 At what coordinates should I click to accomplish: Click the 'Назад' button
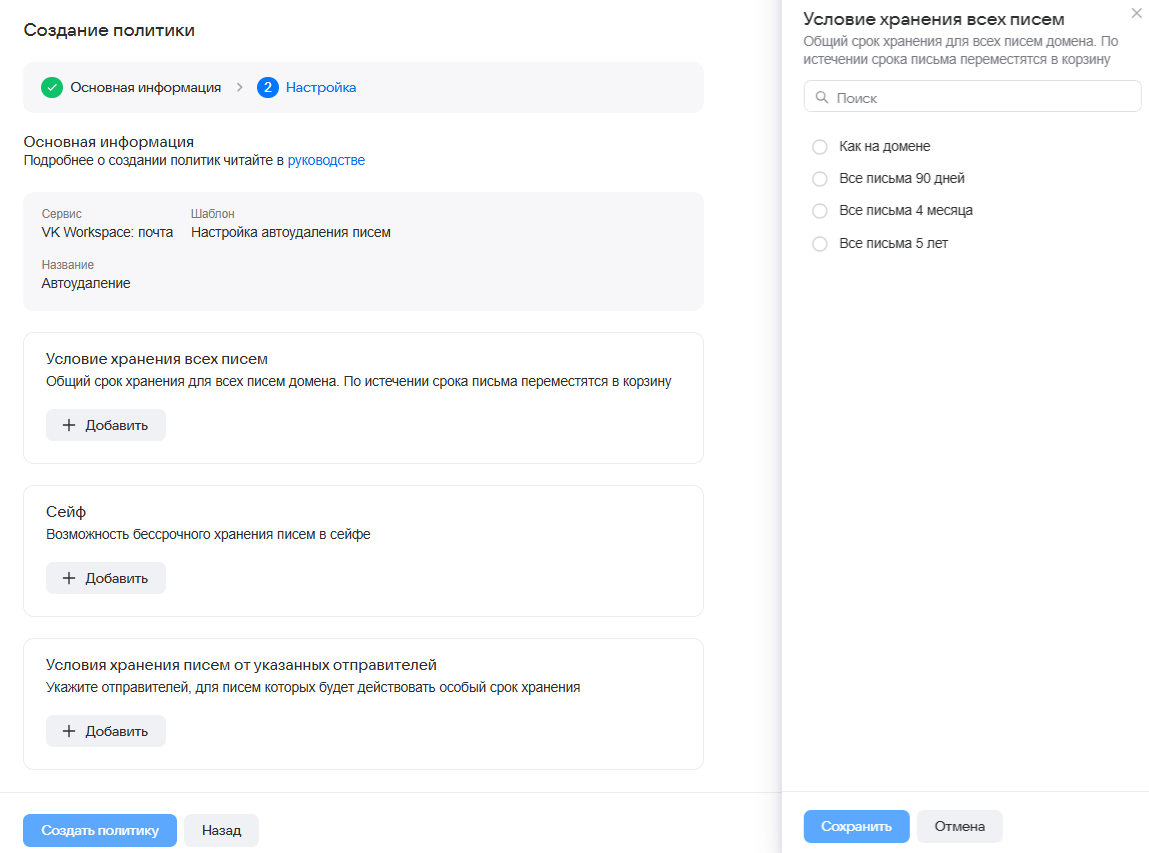(221, 830)
